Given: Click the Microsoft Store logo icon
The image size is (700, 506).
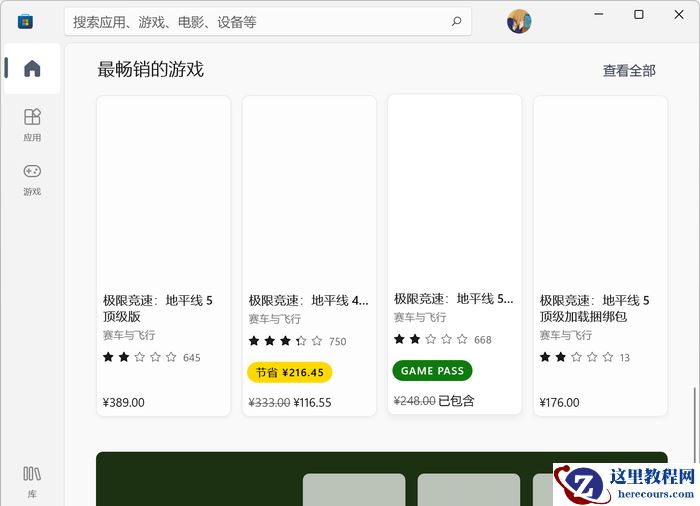Looking at the screenshot, I should pyautogui.click(x=25, y=21).
